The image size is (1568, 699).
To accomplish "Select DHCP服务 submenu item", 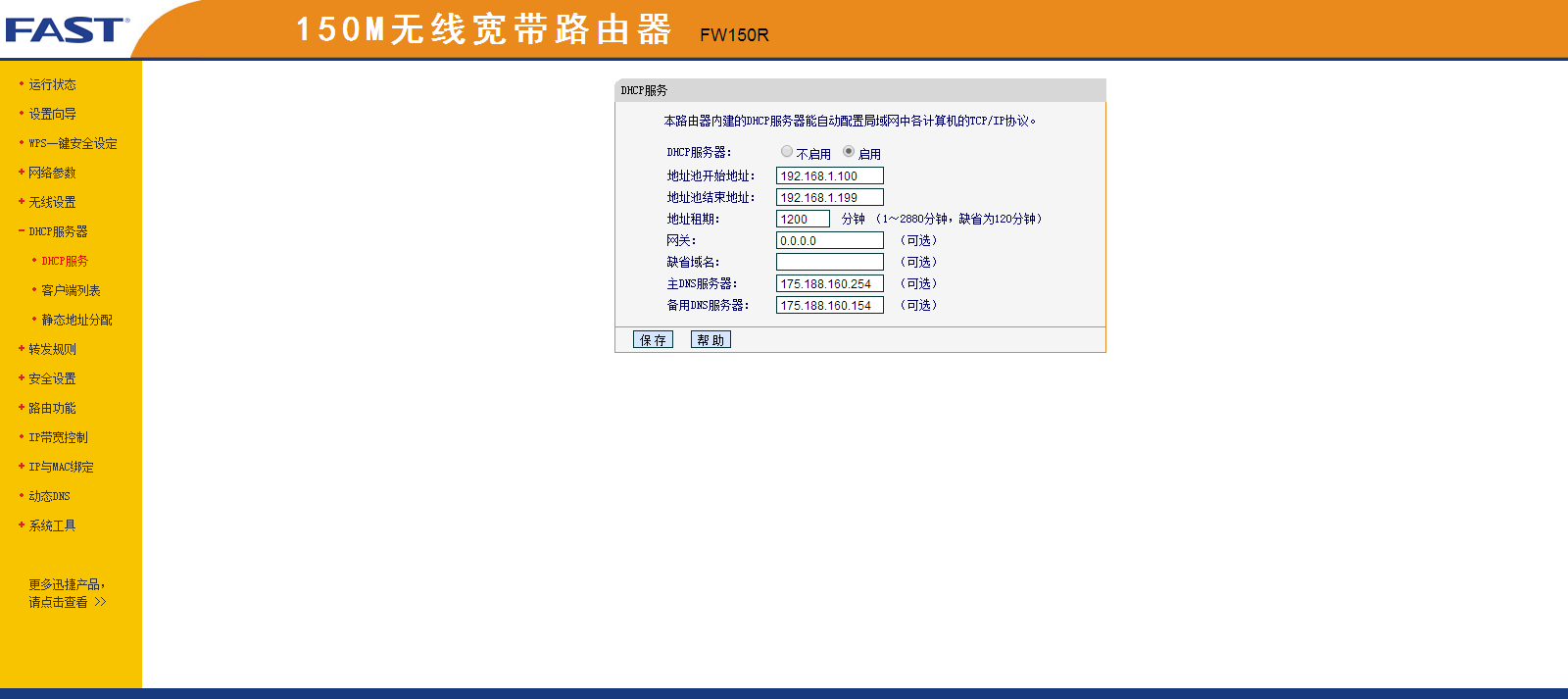I will point(65,261).
